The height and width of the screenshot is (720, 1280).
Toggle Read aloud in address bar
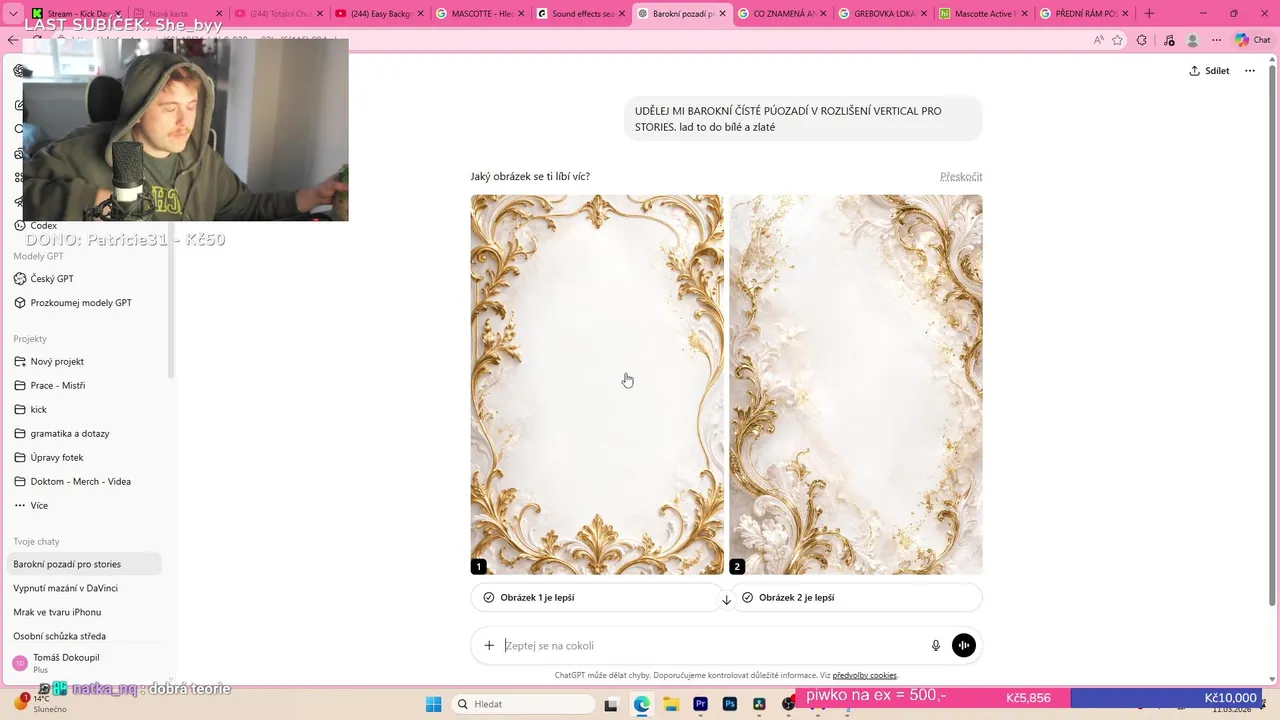tap(1098, 40)
